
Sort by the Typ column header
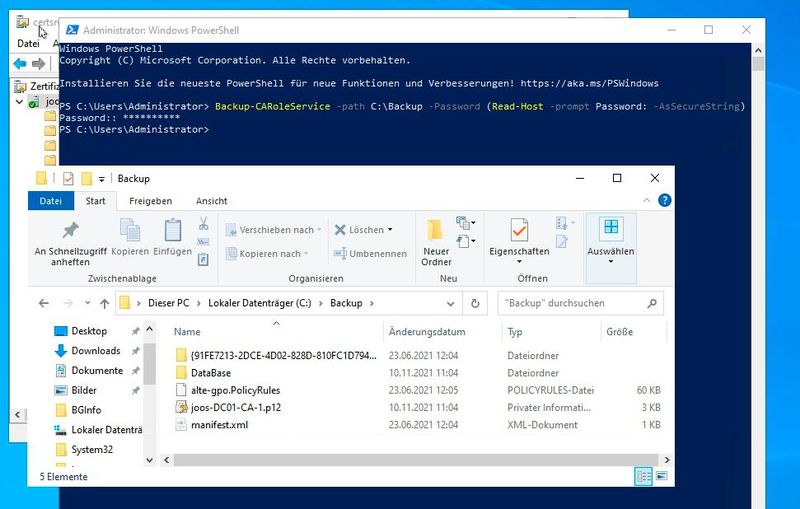coord(515,332)
